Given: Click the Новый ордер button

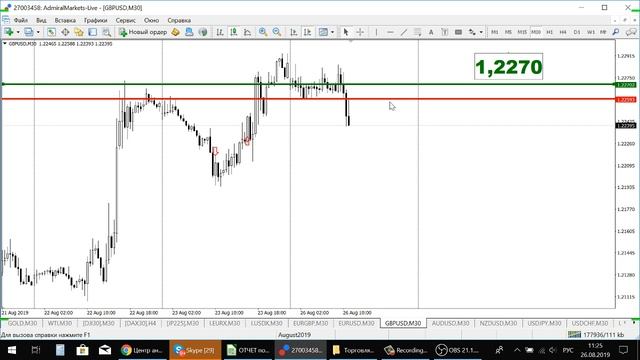Looking at the screenshot, I should click(143, 32).
